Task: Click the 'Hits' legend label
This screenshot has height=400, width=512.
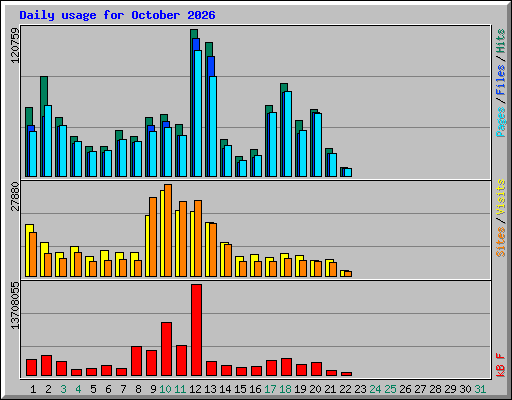Action: click(501, 41)
